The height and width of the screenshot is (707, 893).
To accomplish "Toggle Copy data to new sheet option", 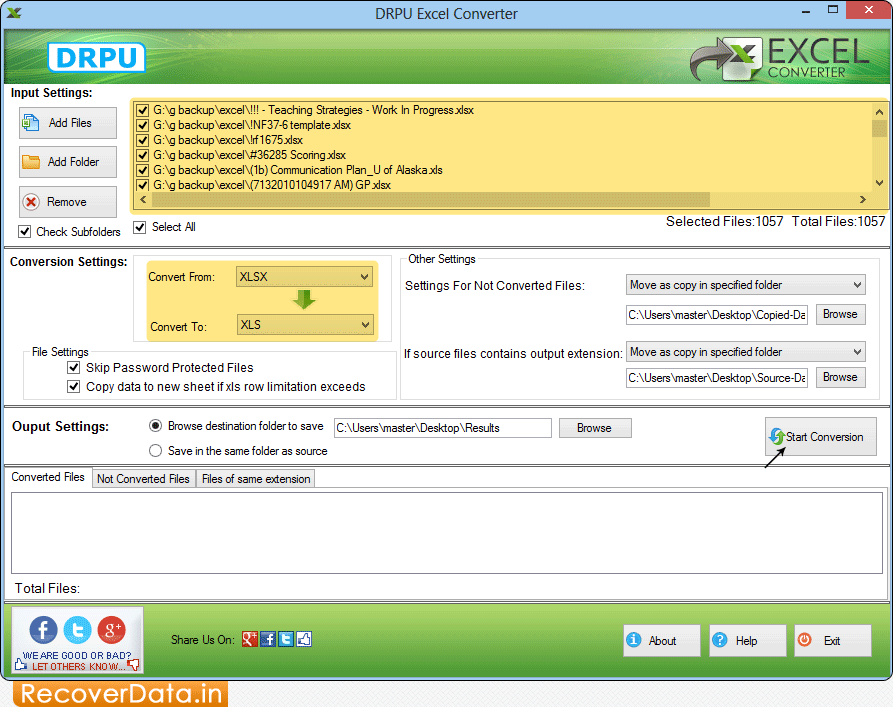I will coord(73,386).
